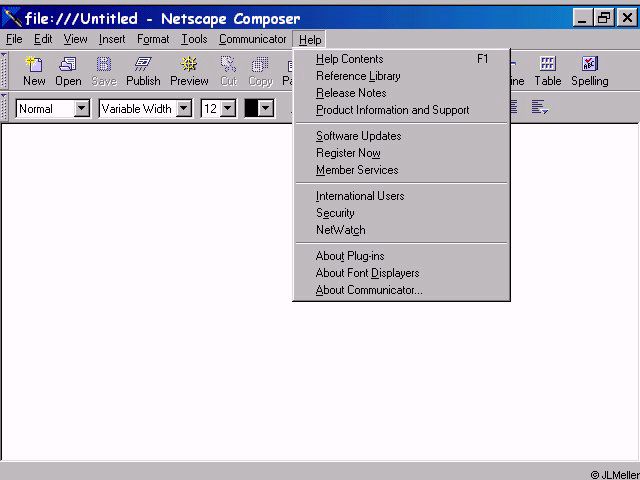
Task: Click the Copy toolbar icon
Action: [260, 71]
